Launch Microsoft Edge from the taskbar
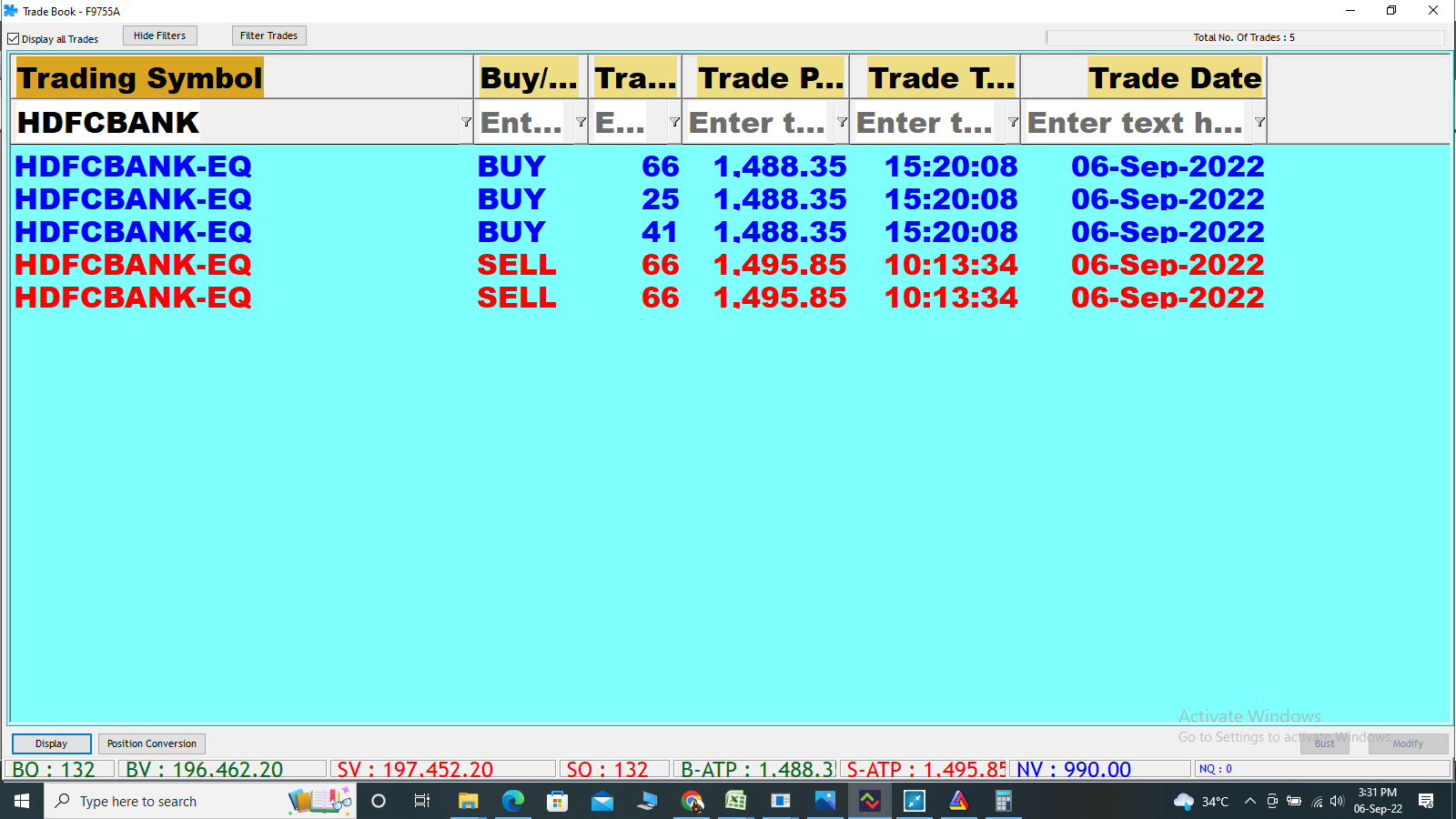 513,801
